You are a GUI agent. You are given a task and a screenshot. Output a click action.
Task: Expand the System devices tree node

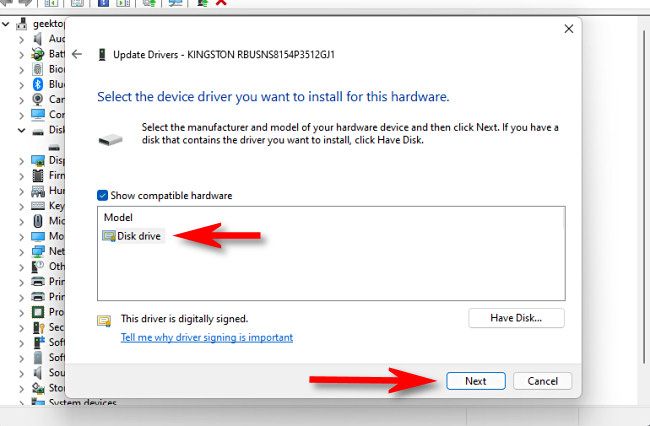[x=20, y=403]
